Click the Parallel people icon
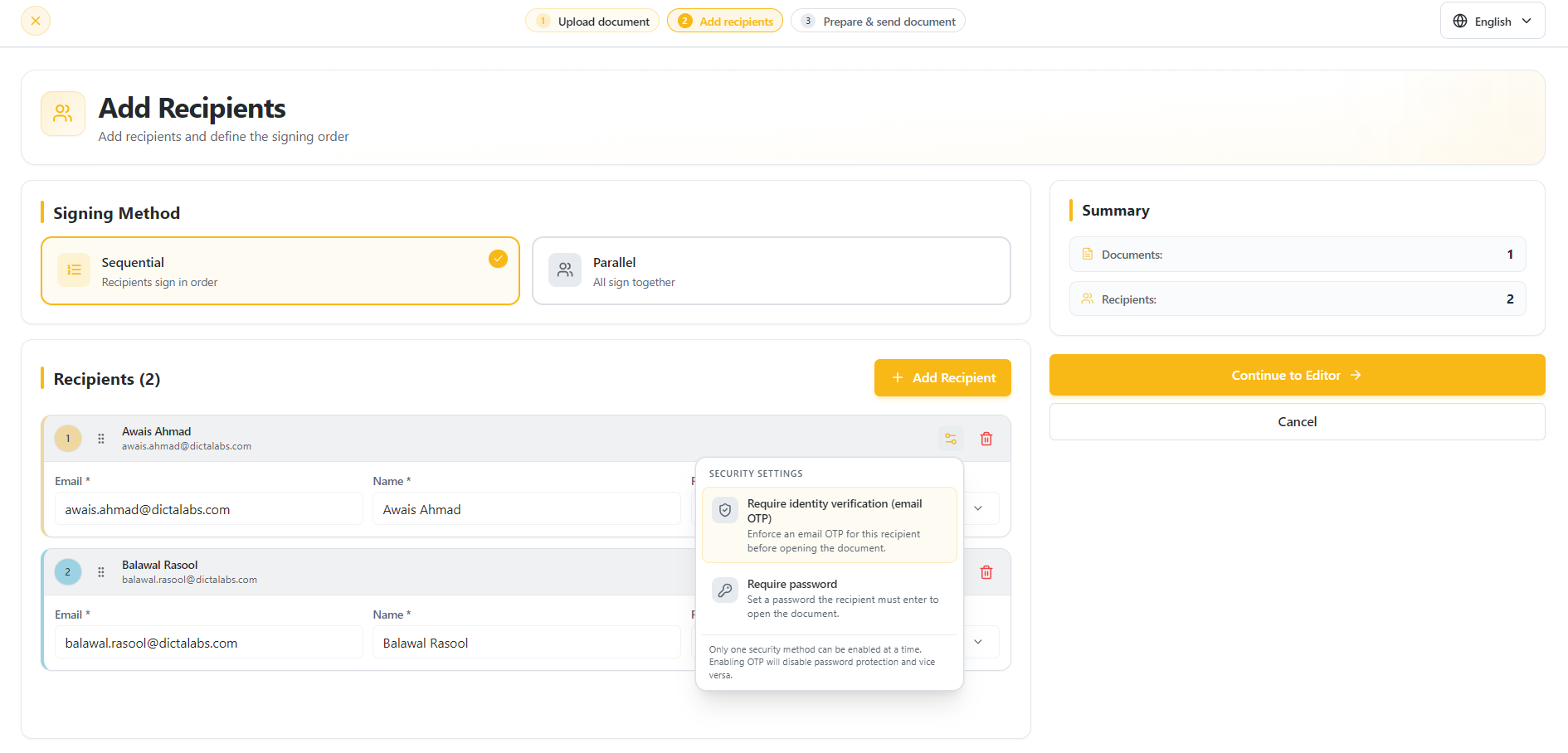The width and height of the screenshot is (1568, 753). [565, 270]
